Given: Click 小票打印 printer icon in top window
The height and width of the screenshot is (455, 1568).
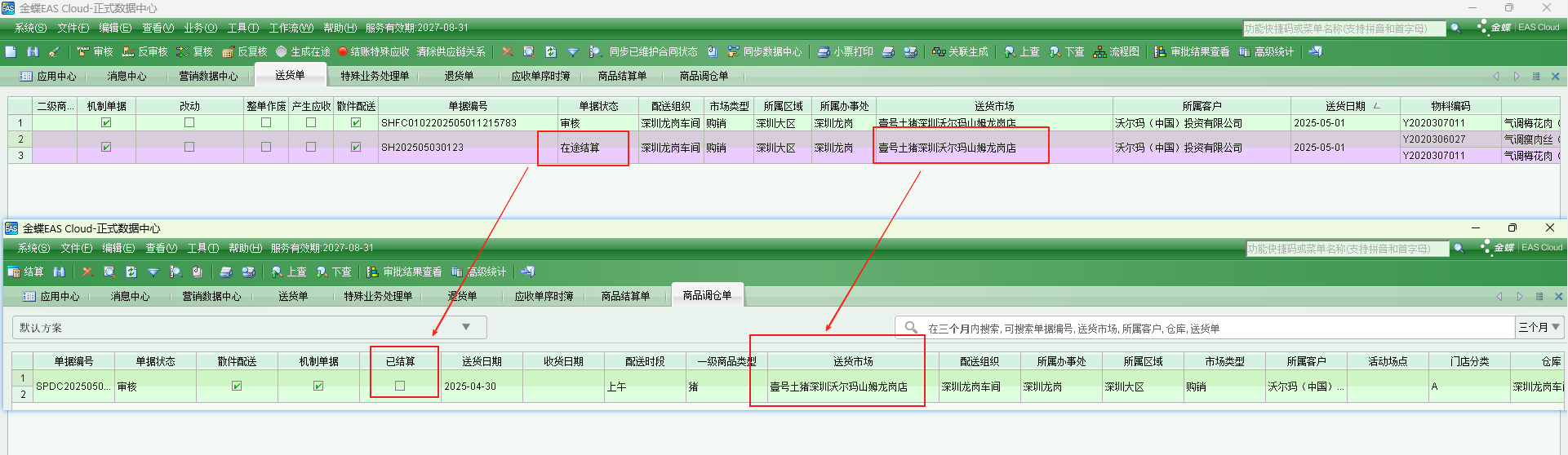Looking at the screenshot, I should [x=824, y=51].
